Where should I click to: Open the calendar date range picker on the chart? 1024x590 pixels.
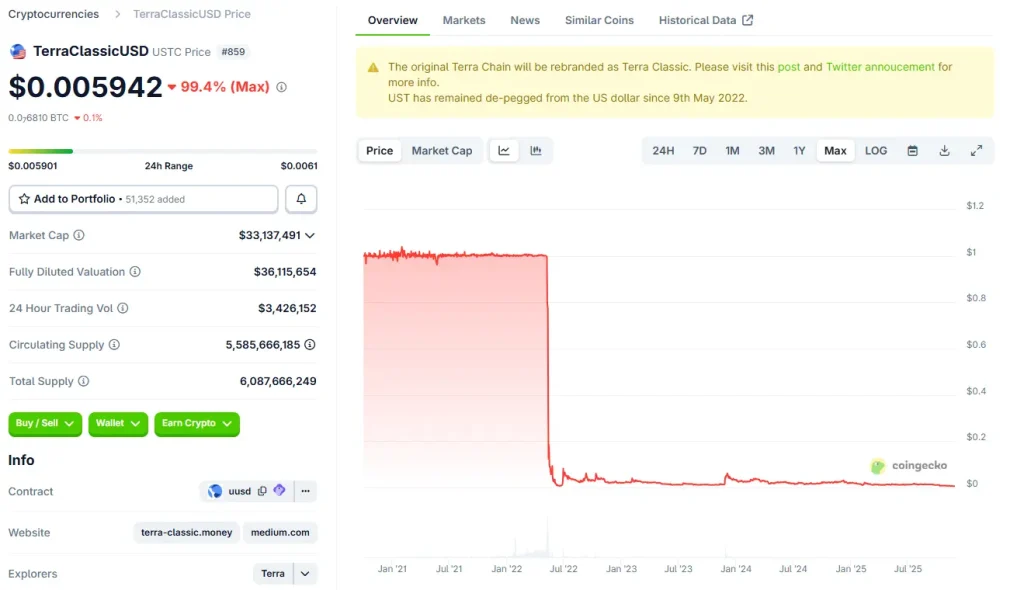click(x=913, y=150)
